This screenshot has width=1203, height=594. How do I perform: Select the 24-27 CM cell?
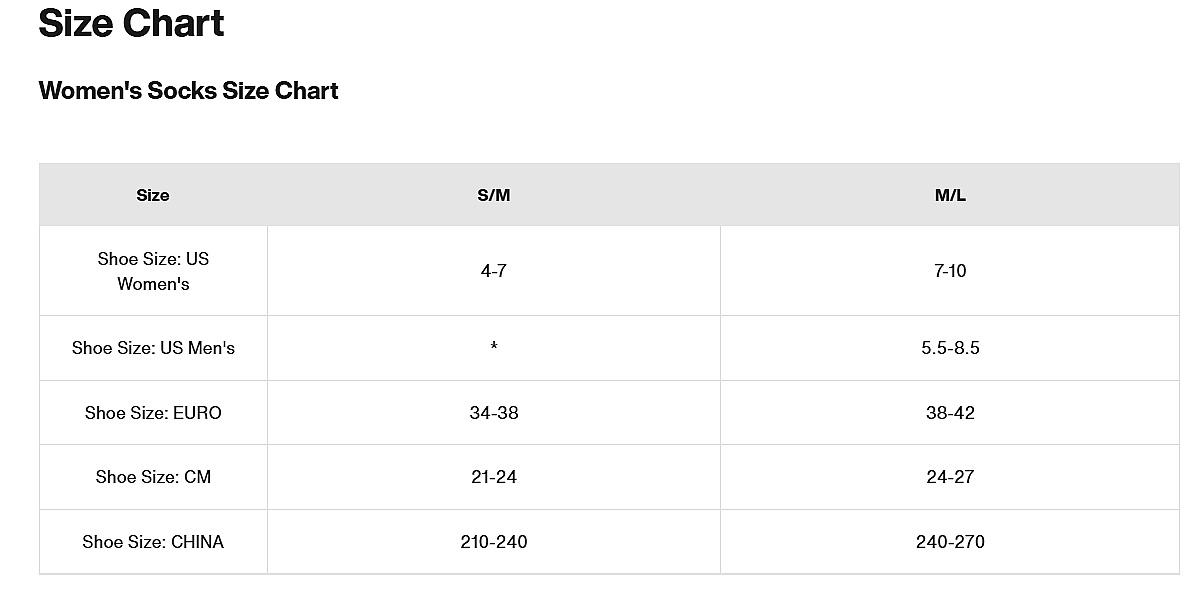950,477
